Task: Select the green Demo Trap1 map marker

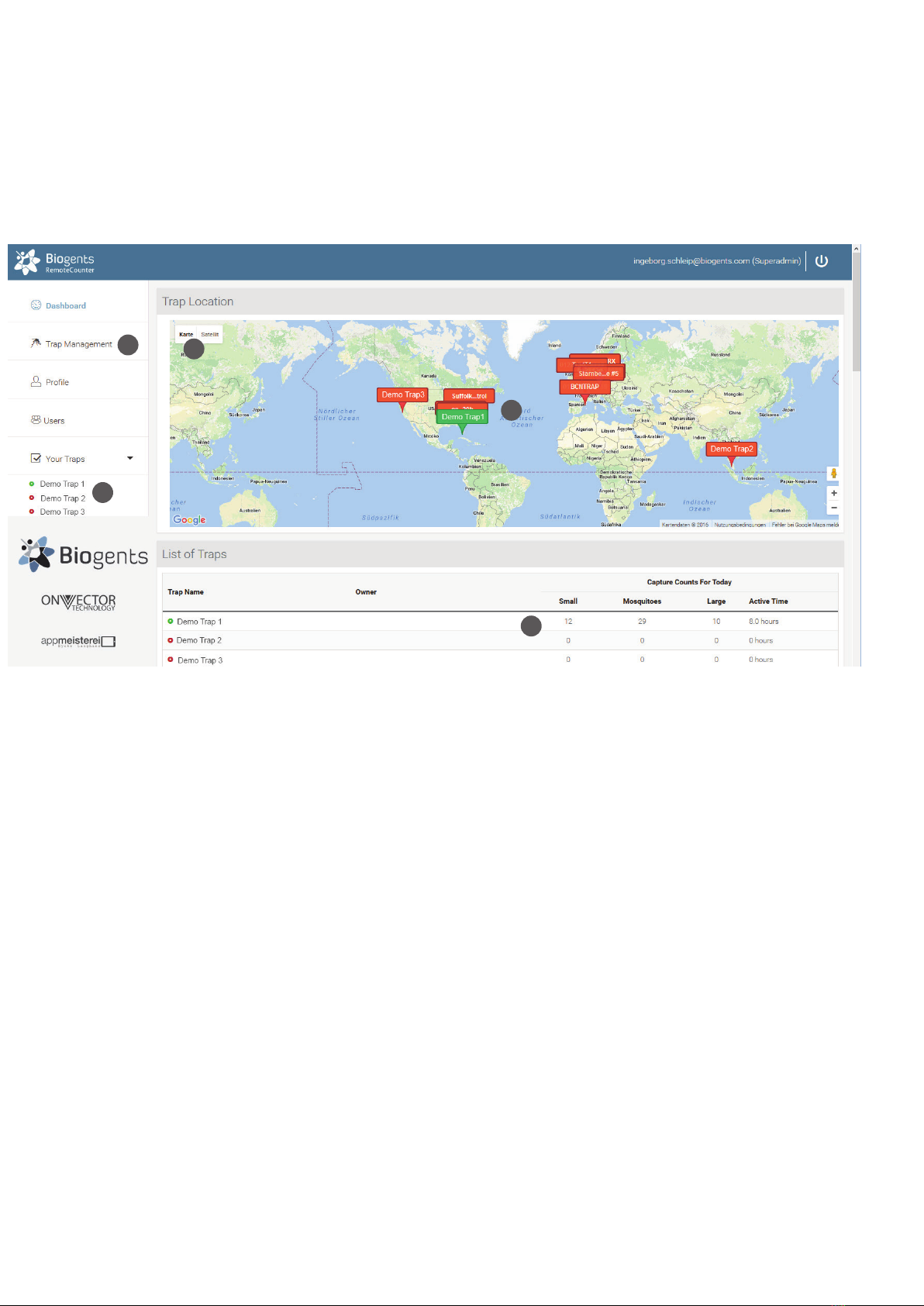Action: (x=463, y=419)
